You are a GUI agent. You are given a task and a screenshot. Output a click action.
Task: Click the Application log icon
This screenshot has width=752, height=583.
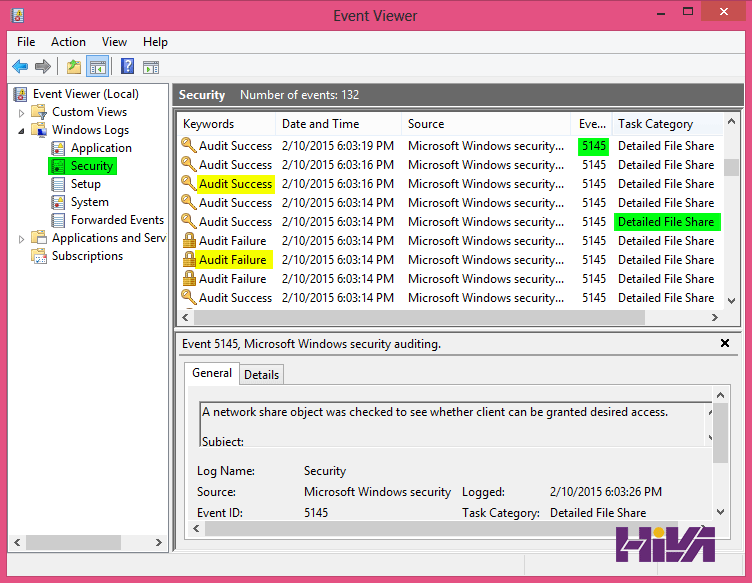(x=58, y=148)
